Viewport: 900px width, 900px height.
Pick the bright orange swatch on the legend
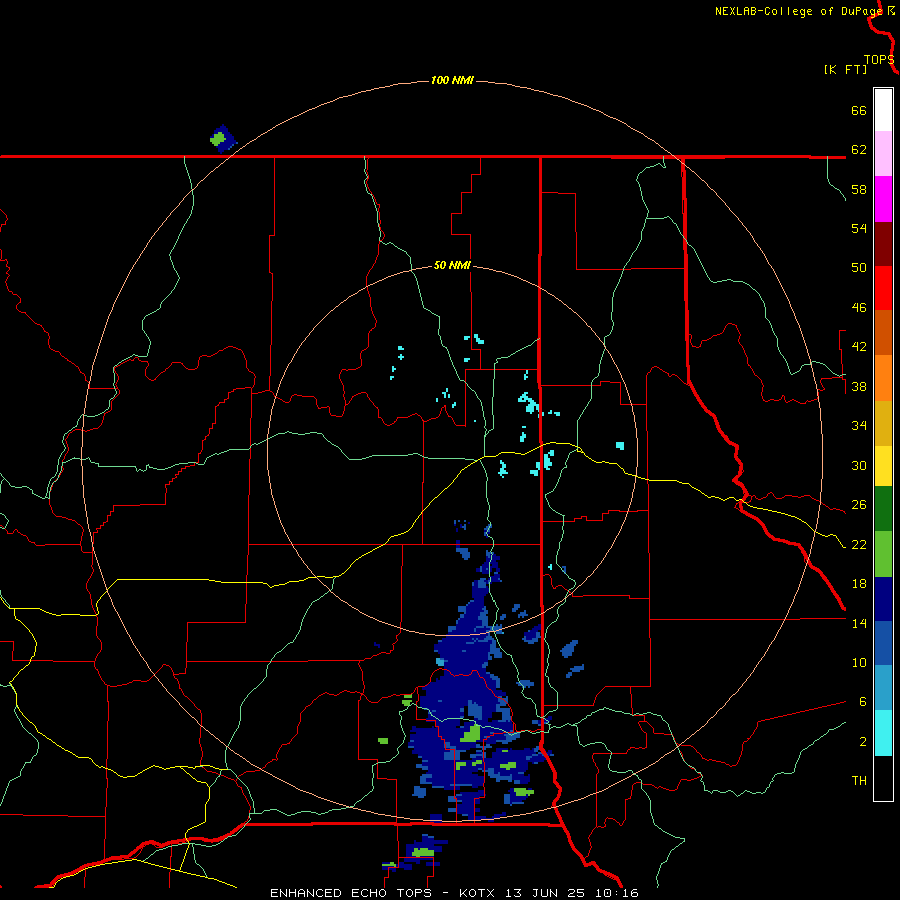883,378
